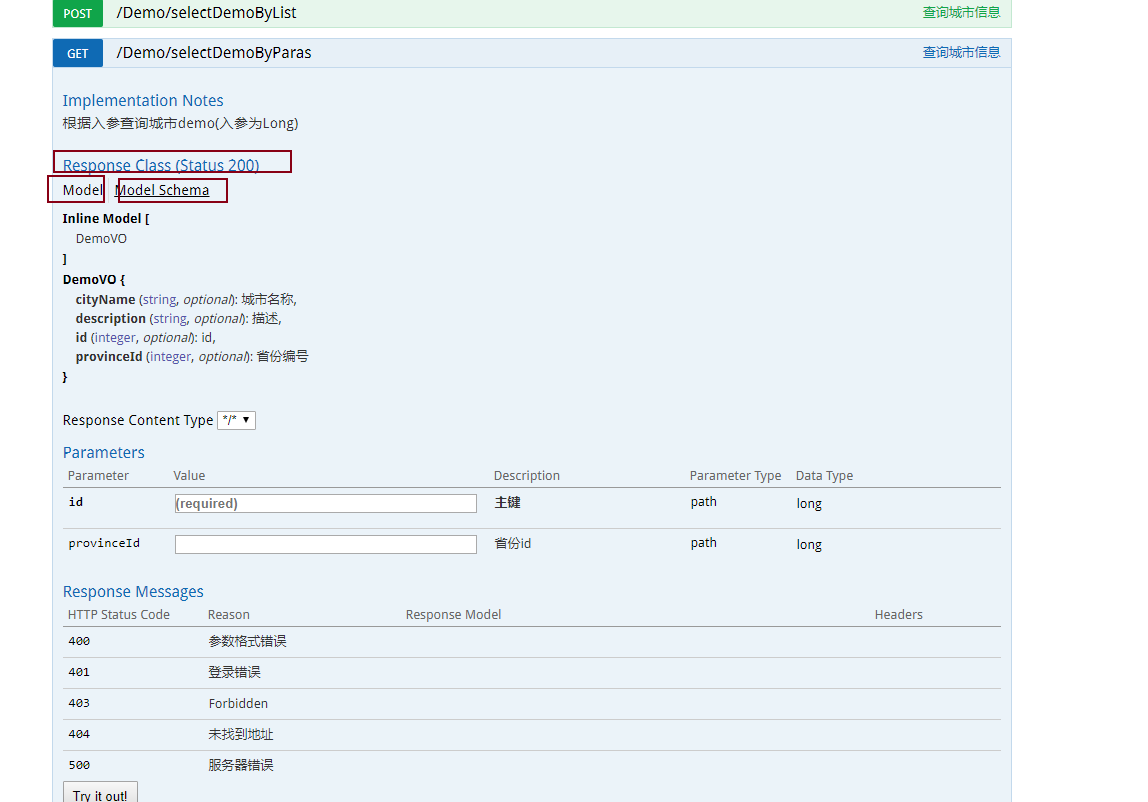Select the provinceId property in DemoVO model
This screenshot has height=802, width=1148.
pyautogui.click(x=109, y=357)
